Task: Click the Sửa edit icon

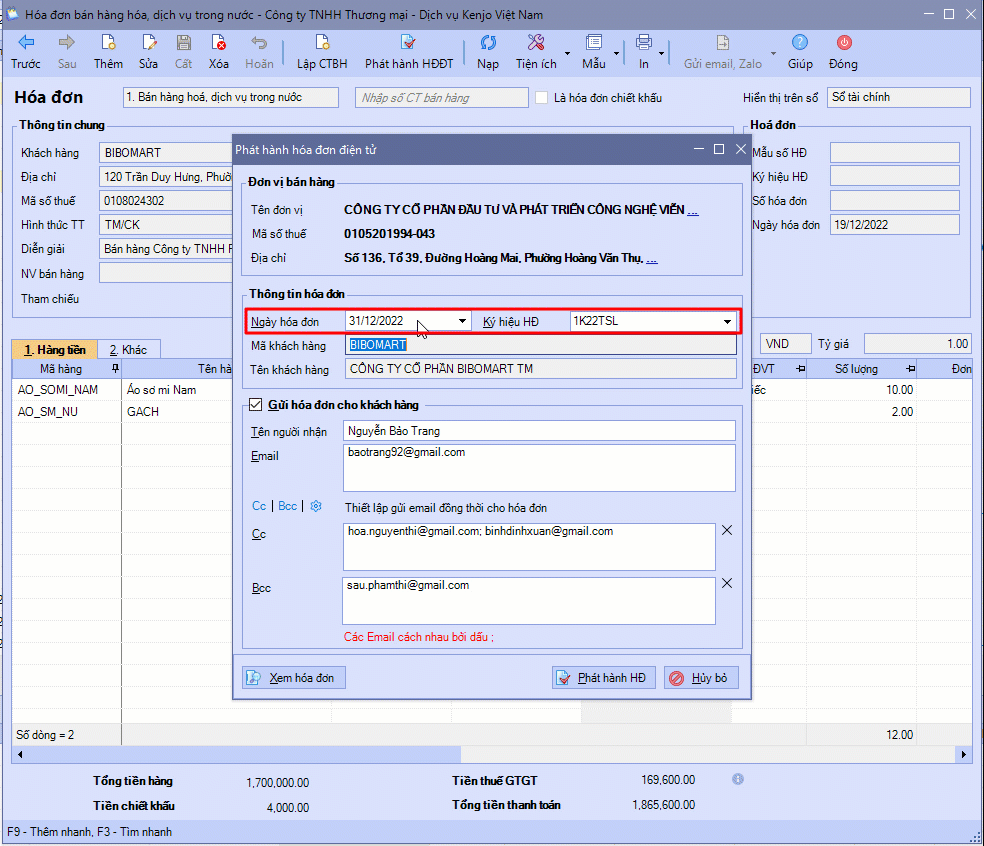Action: [x=149, y=43]
